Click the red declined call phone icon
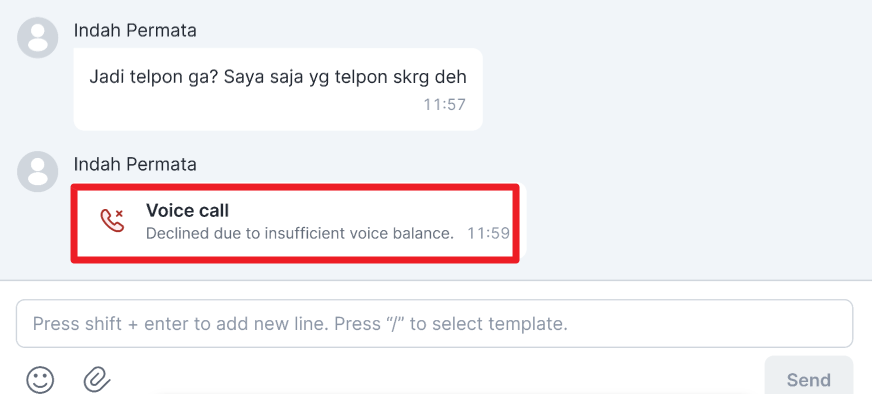Image resolution: width=872 pixels, height=394 pixels. click(112, 220)
